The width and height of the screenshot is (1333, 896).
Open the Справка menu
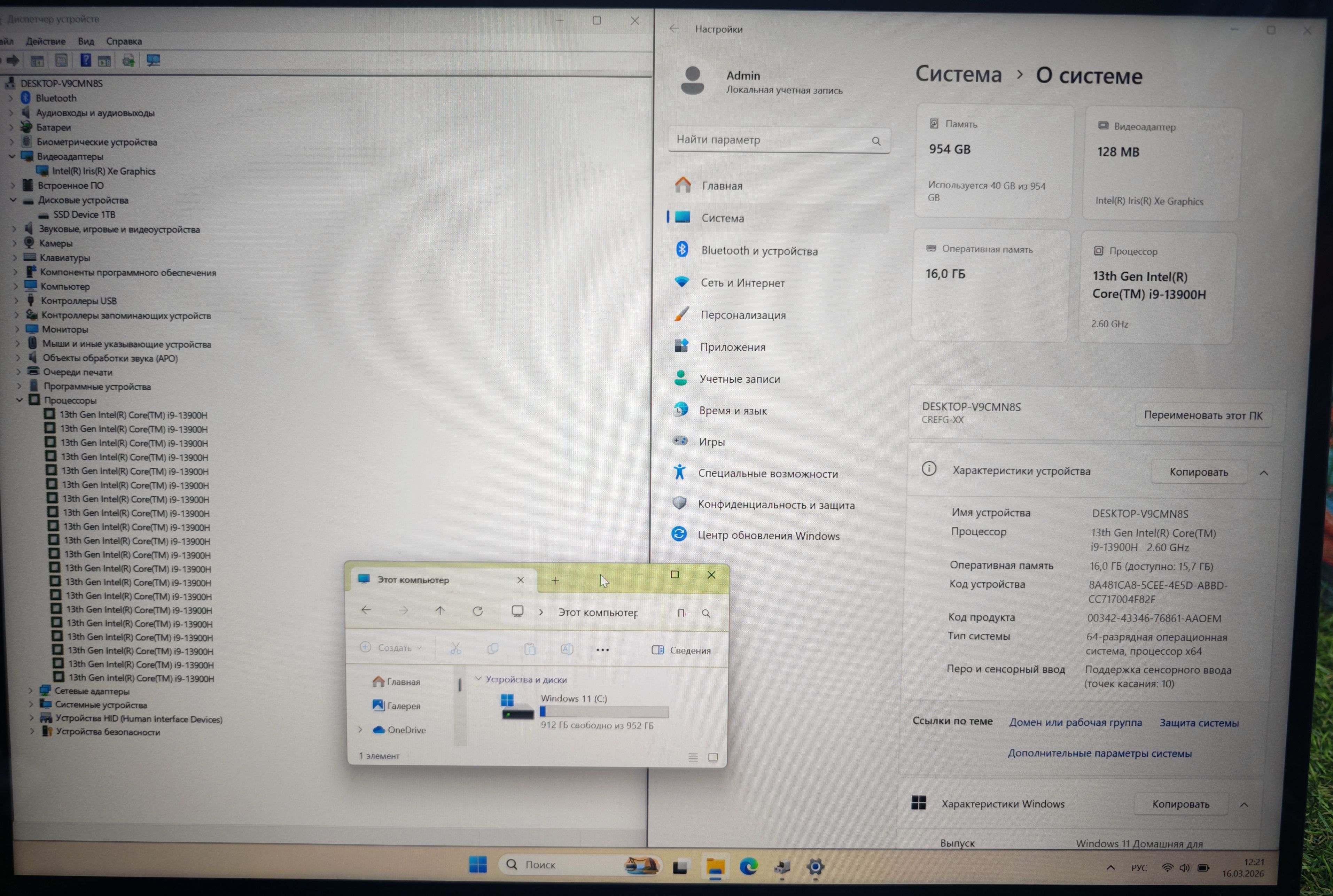(124, 41)
